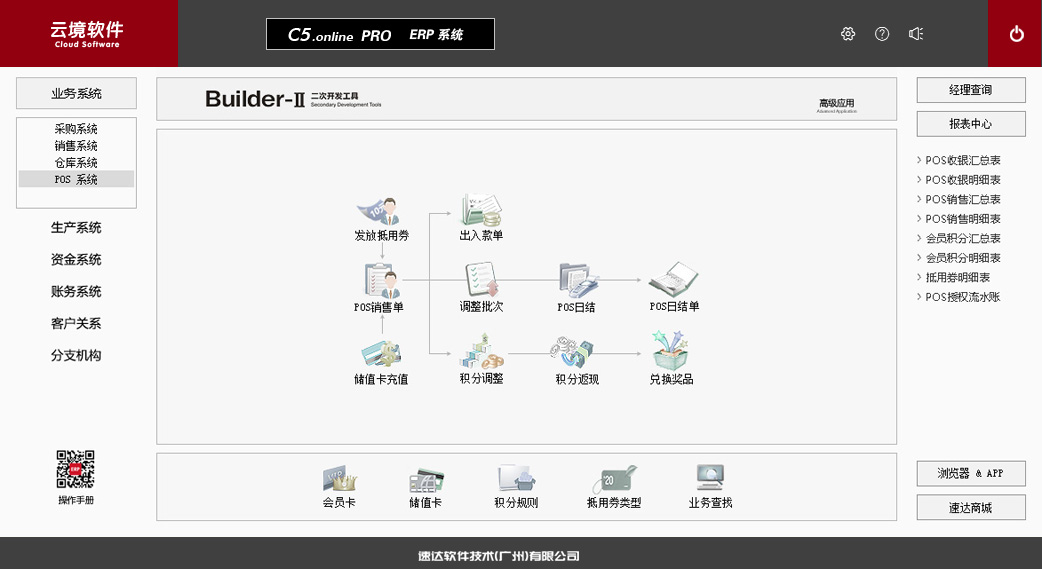Click the 储值卡充值 recharge icon

click(x=381, y=355)
